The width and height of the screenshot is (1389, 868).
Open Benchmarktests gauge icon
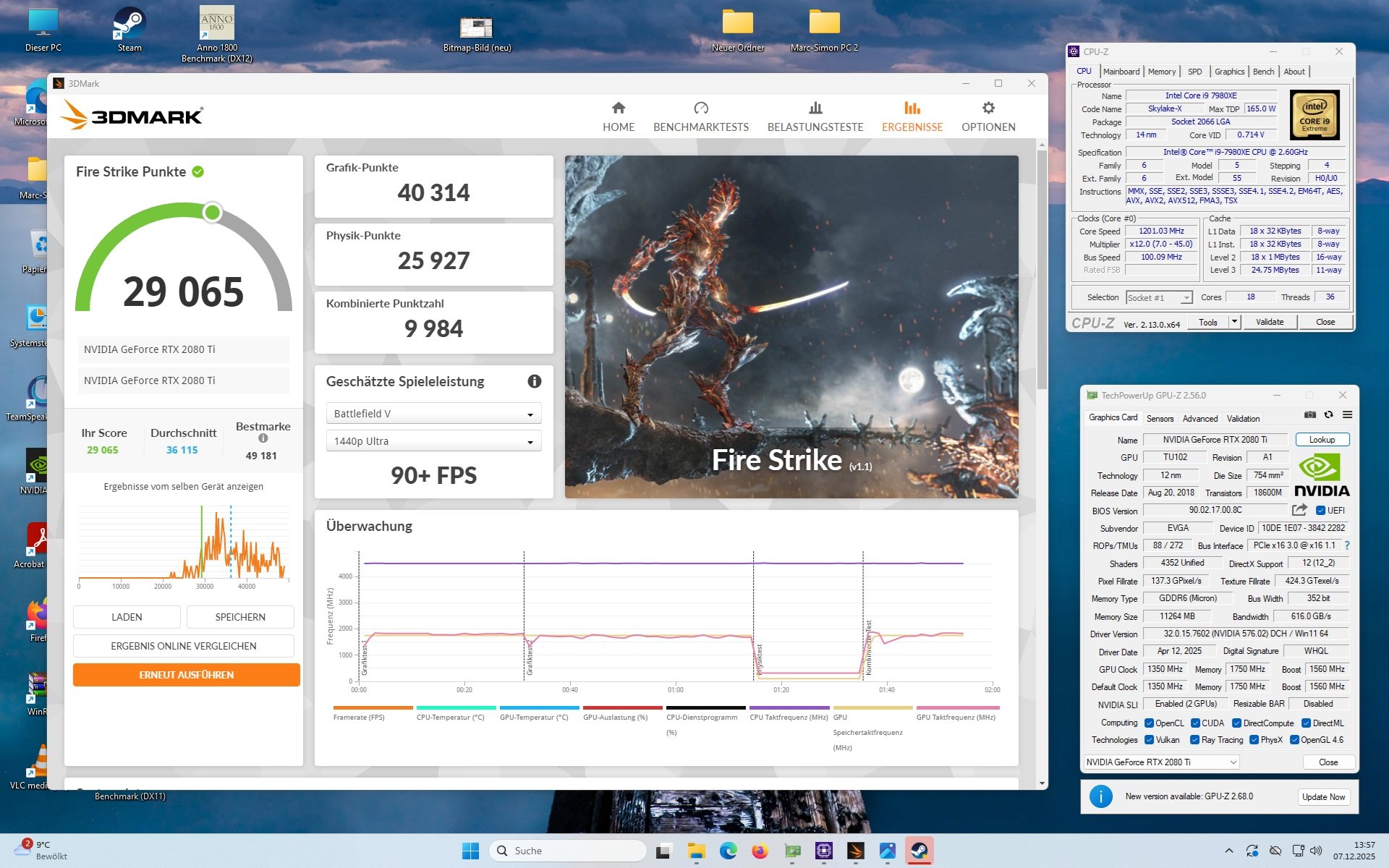(x=700, y=109)
